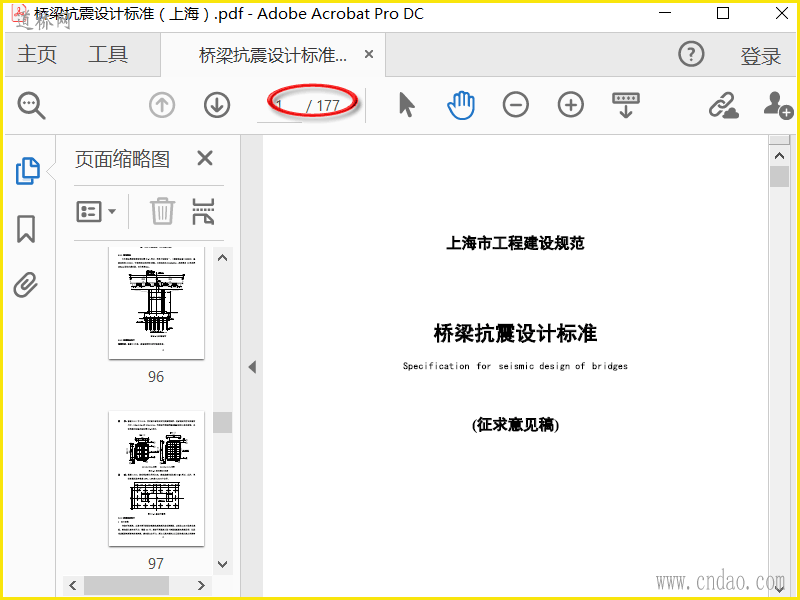The height and width of the screenshot is (600, 800).
Task: Open the find text magnifier tool
Action: point(32,106)
